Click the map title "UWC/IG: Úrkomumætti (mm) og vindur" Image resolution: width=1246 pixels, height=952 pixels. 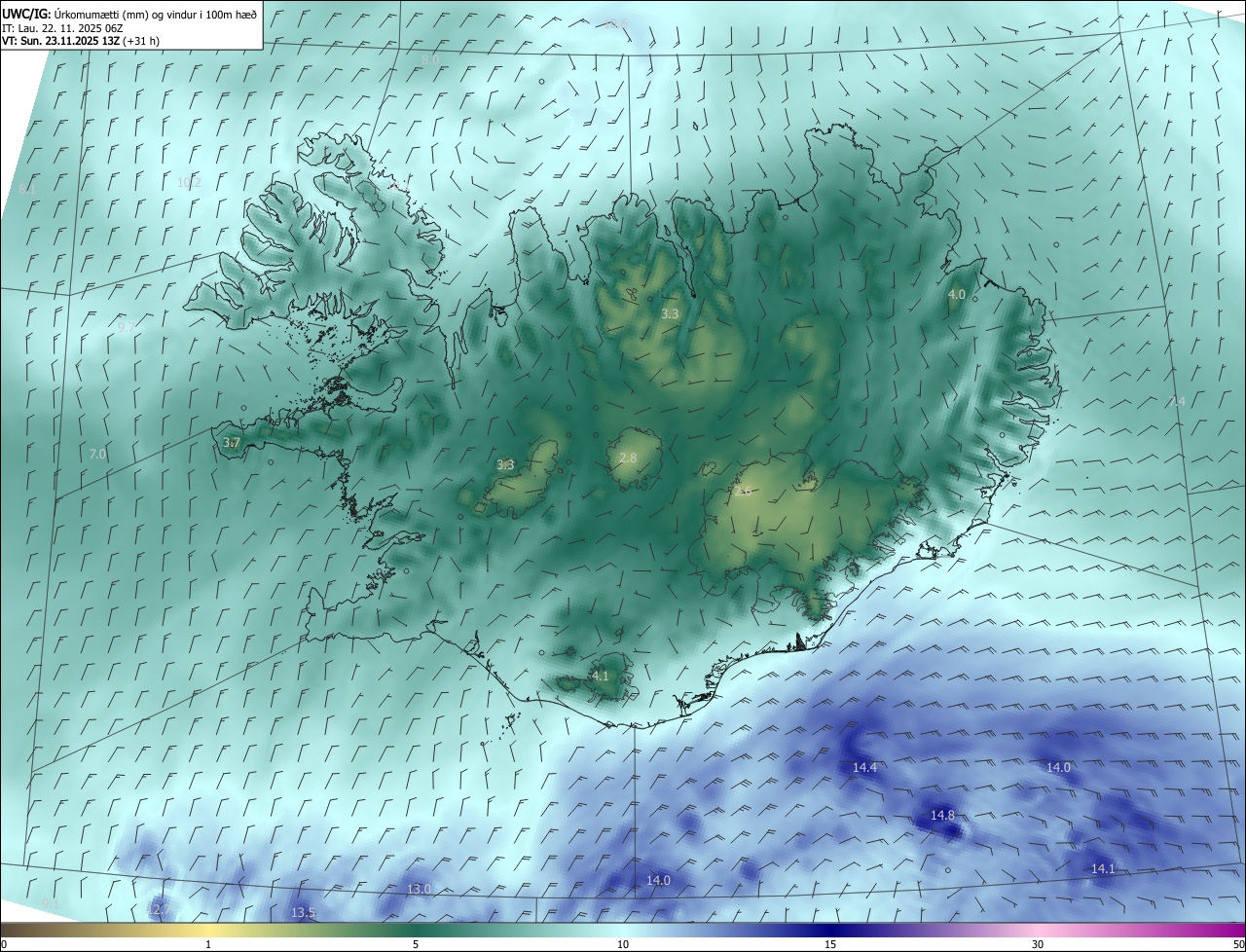point(130,14)
